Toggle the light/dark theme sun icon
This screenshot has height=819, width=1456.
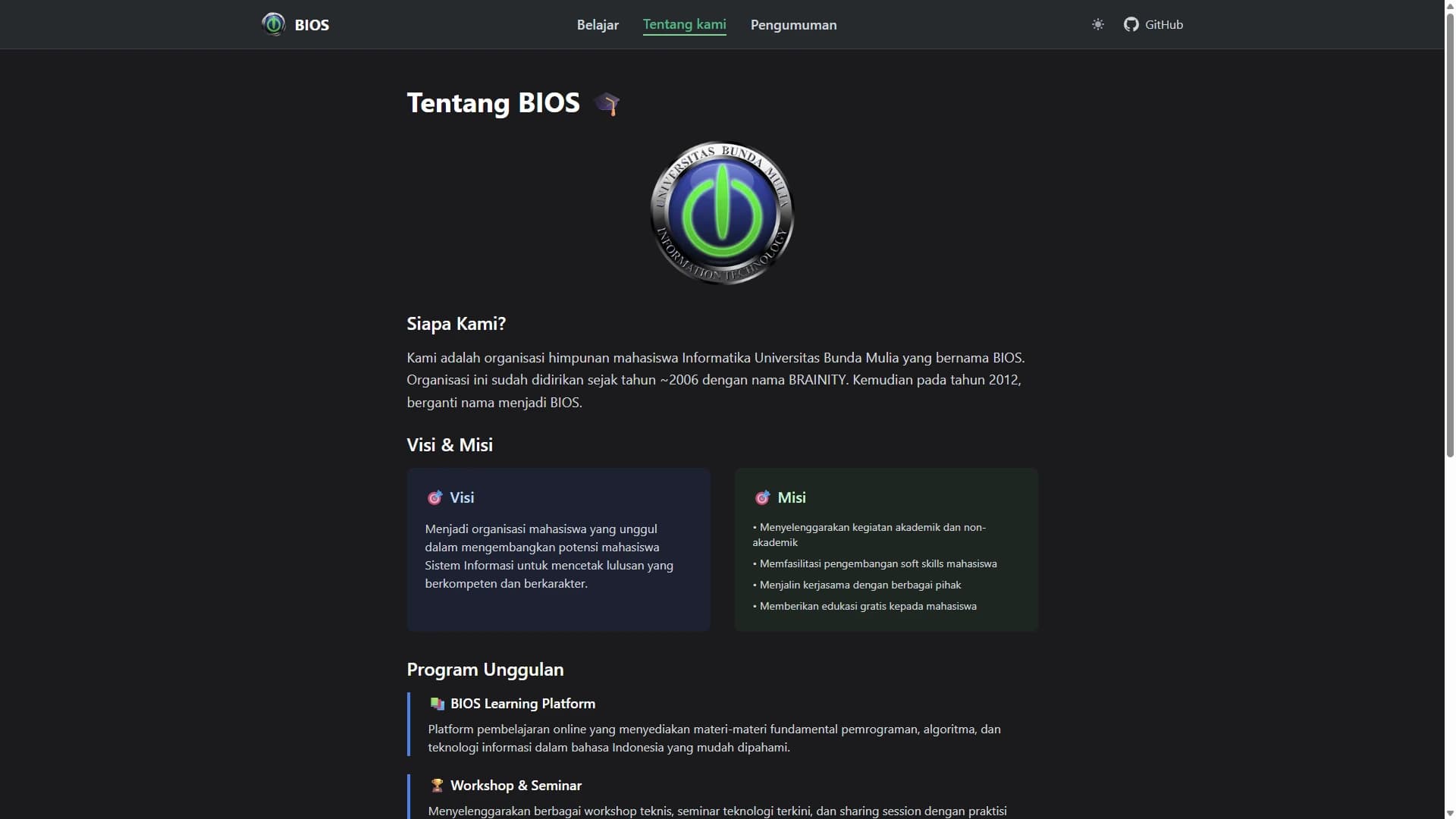point(1097,24)
